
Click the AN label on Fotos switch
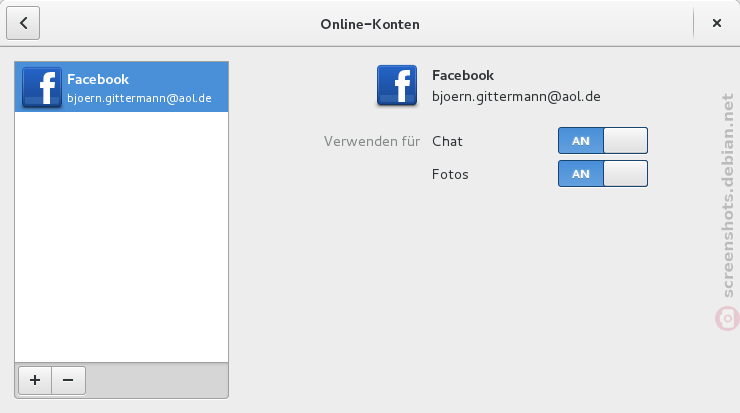580,174
